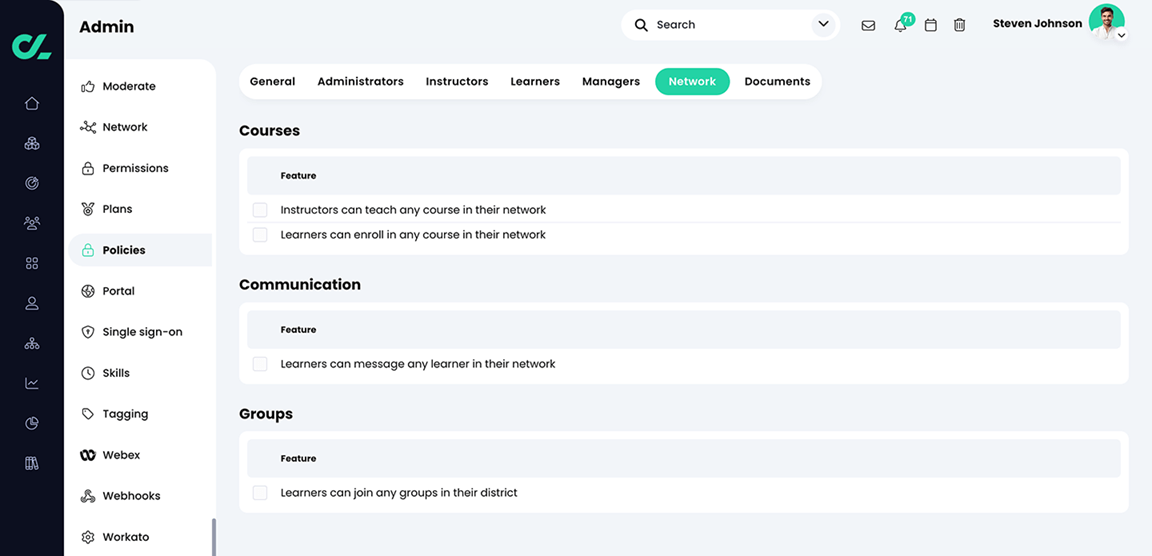Open user menu chevron under avatar
Screen dimensions: 1152x556
coord(1121,35)
